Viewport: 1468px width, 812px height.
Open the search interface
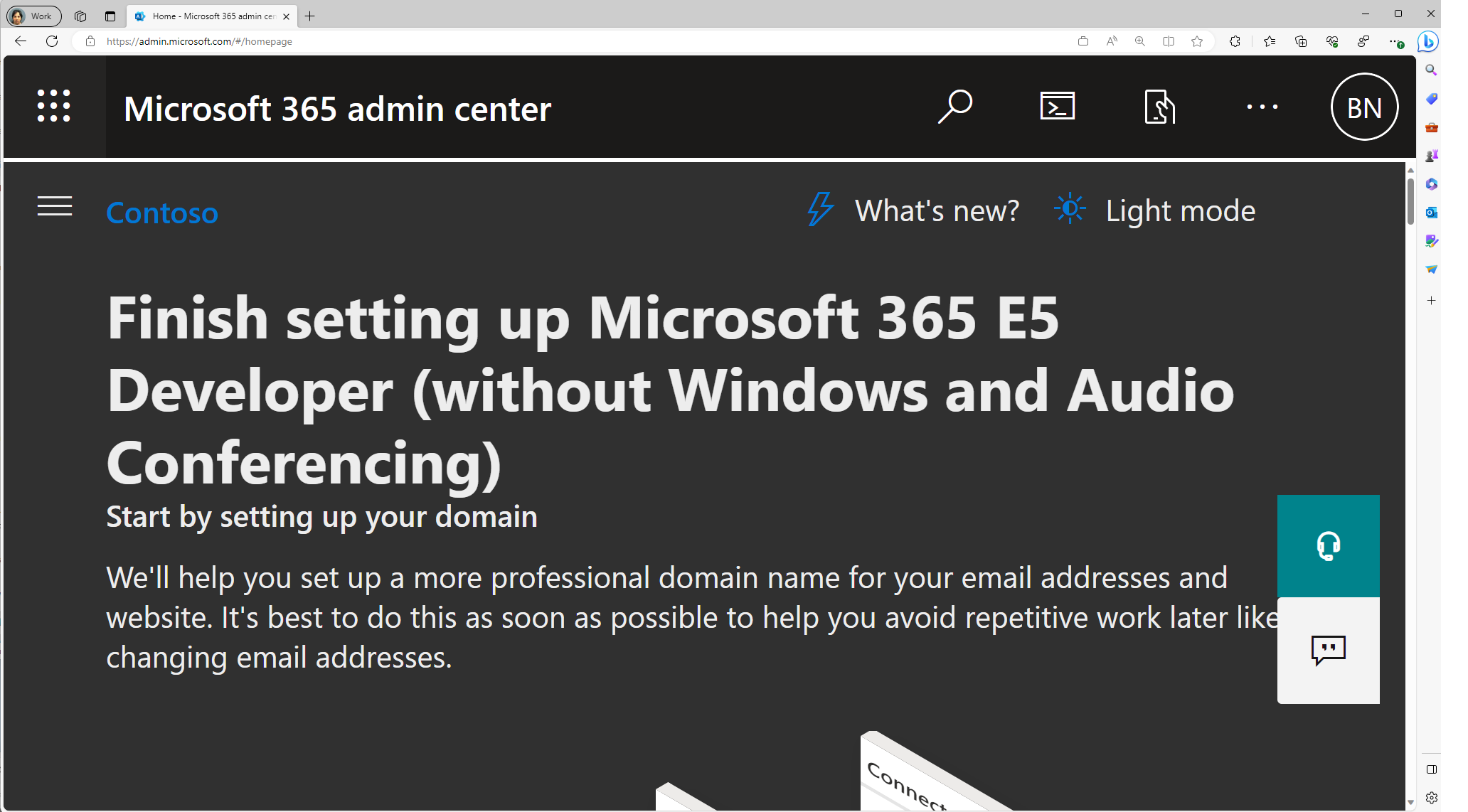click(955, 106)
